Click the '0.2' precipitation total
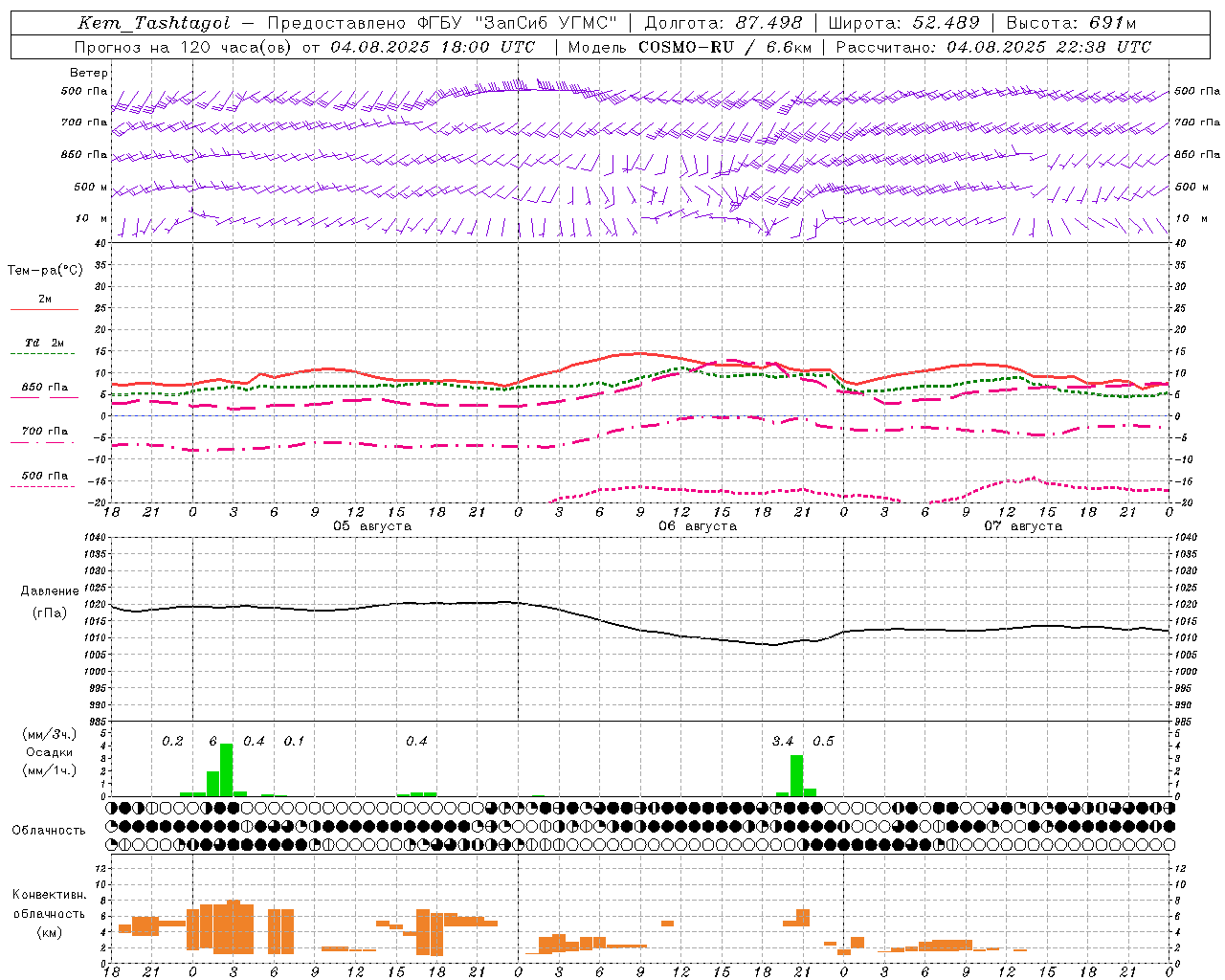Screen dimensions: 1225x980 [172, 742]
